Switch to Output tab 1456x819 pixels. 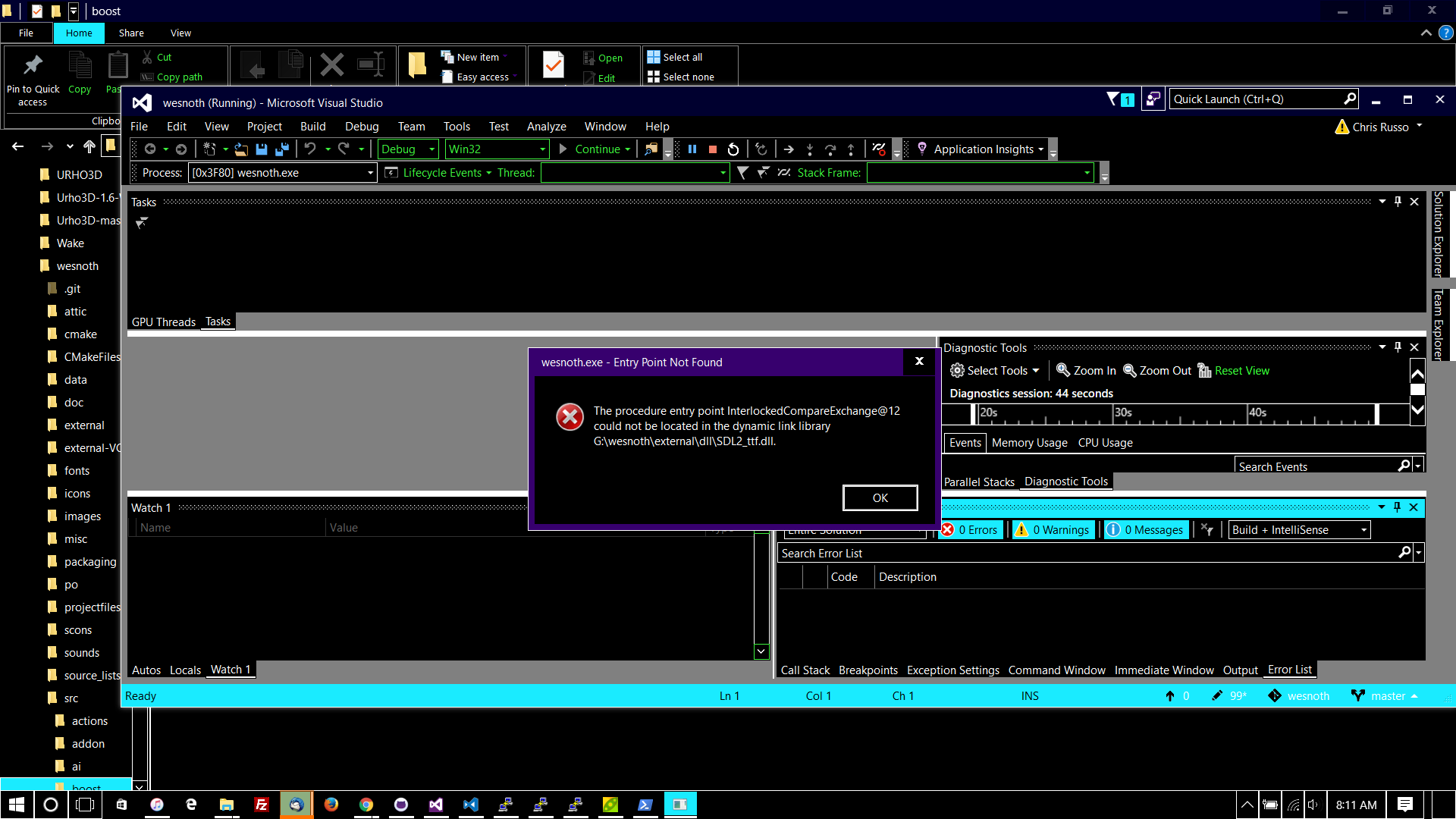[x=1240, y=670]
